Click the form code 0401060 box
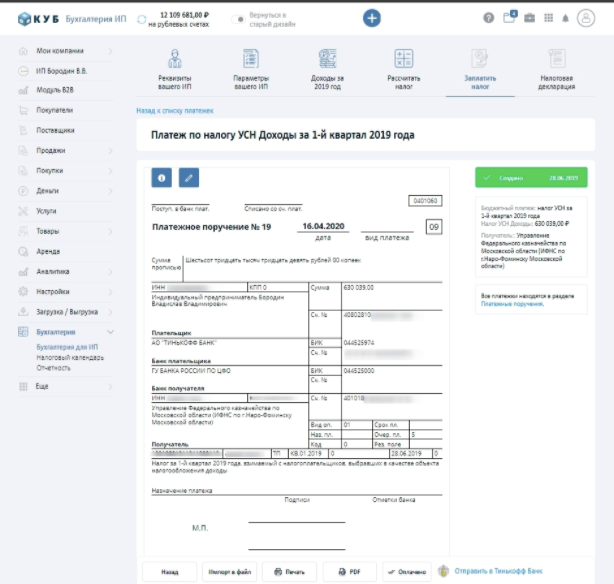The image size is (614, 584). pyautogui.click(x=425, y=201)
